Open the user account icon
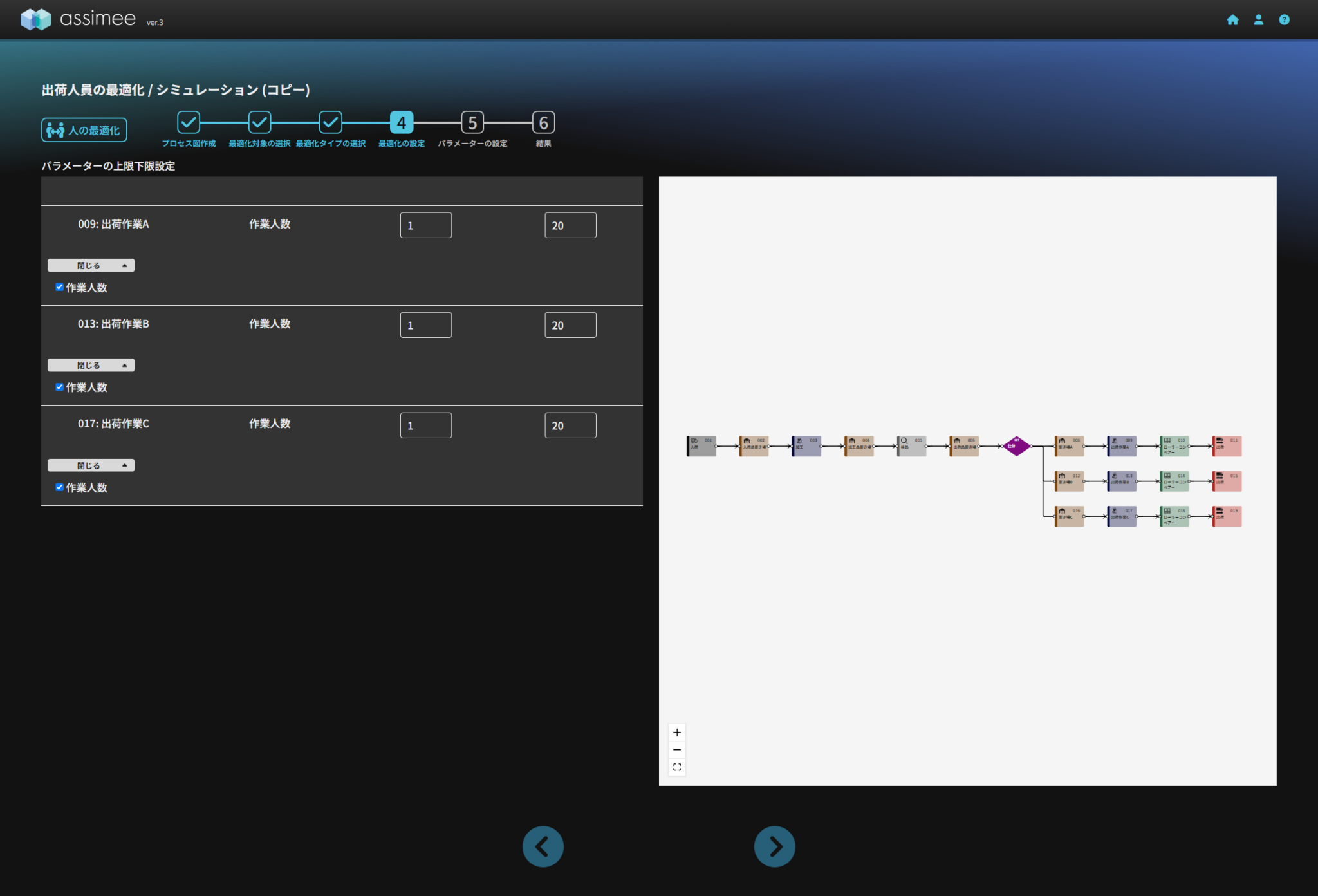Screen dimensions: 1318x896 [x=1258, y=20]
